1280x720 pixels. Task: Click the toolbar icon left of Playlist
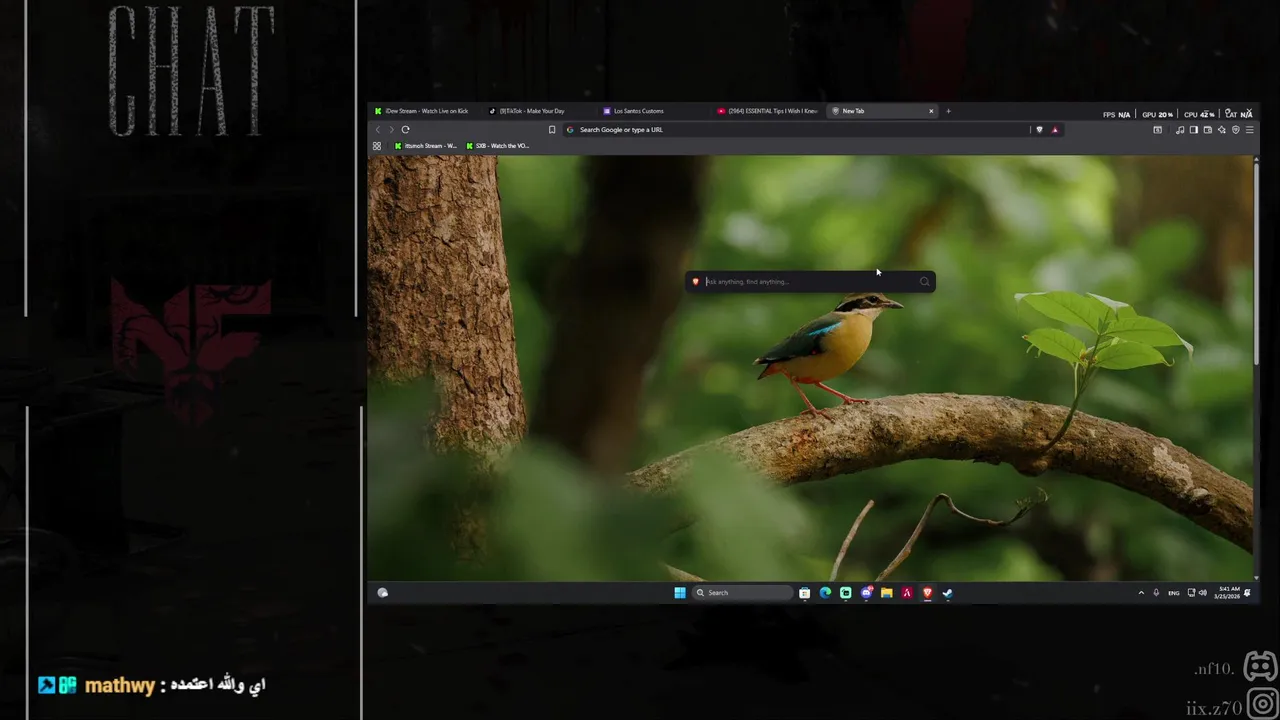1158,130
